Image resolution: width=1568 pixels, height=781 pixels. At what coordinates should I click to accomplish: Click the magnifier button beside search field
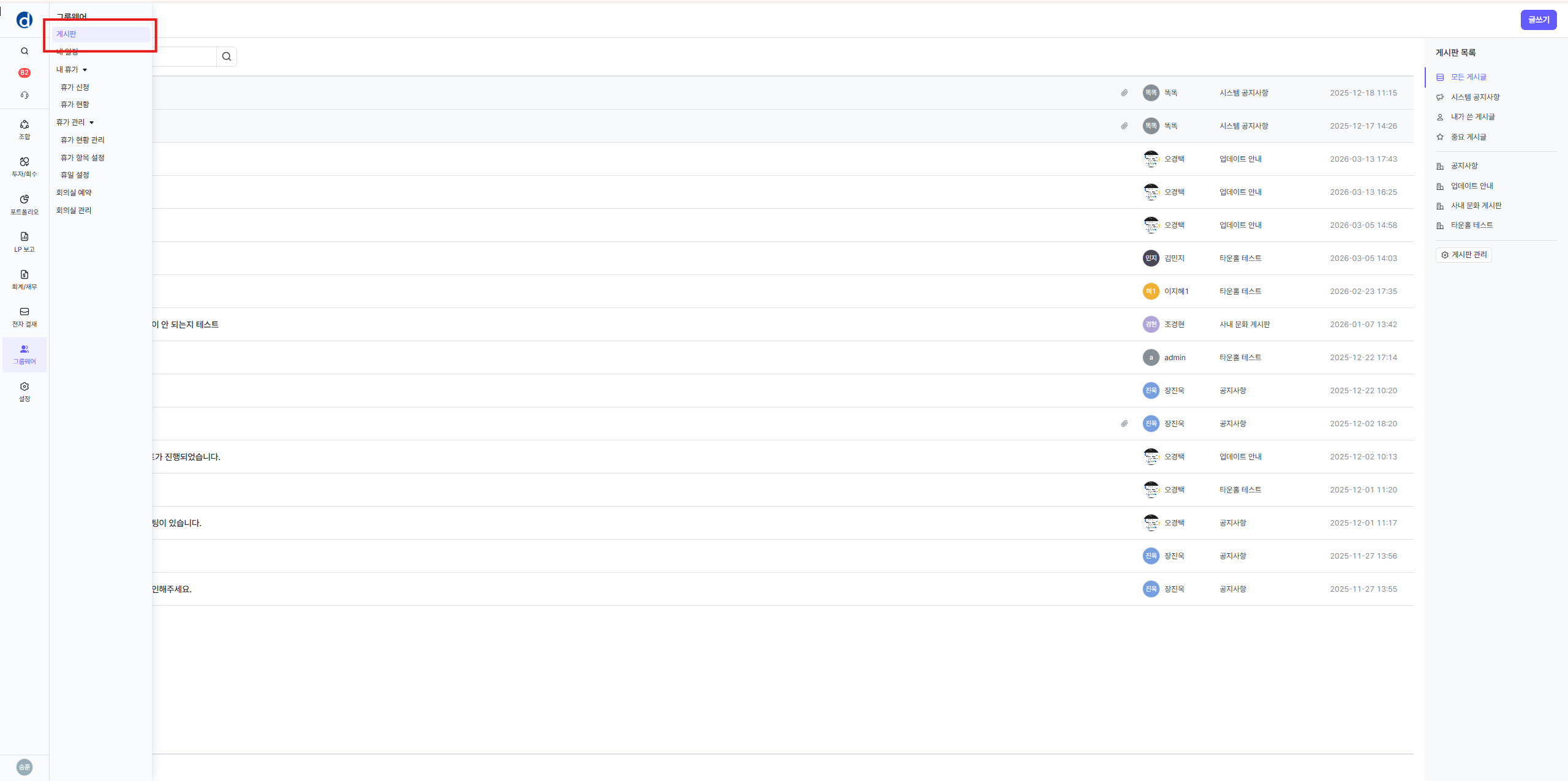tap(227, 57)
